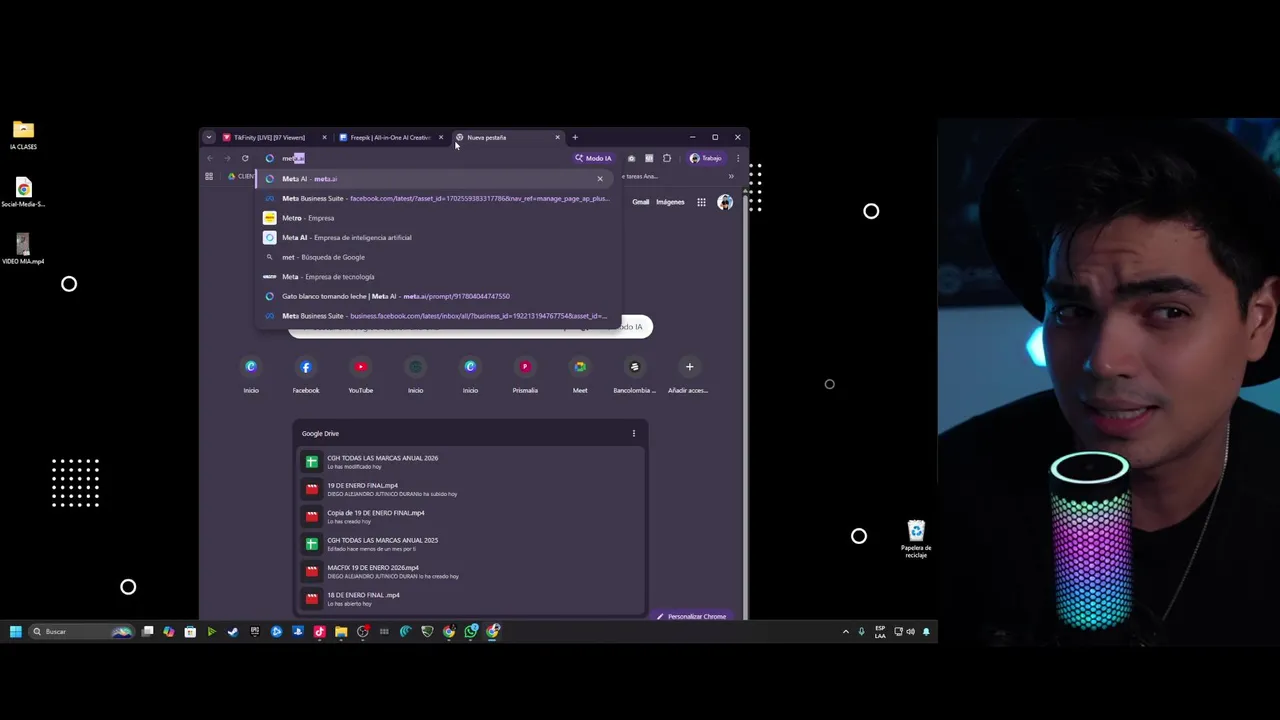Open the YouTube shortcut
This screenshot has height=720, width=1280.
pos(361,375)
